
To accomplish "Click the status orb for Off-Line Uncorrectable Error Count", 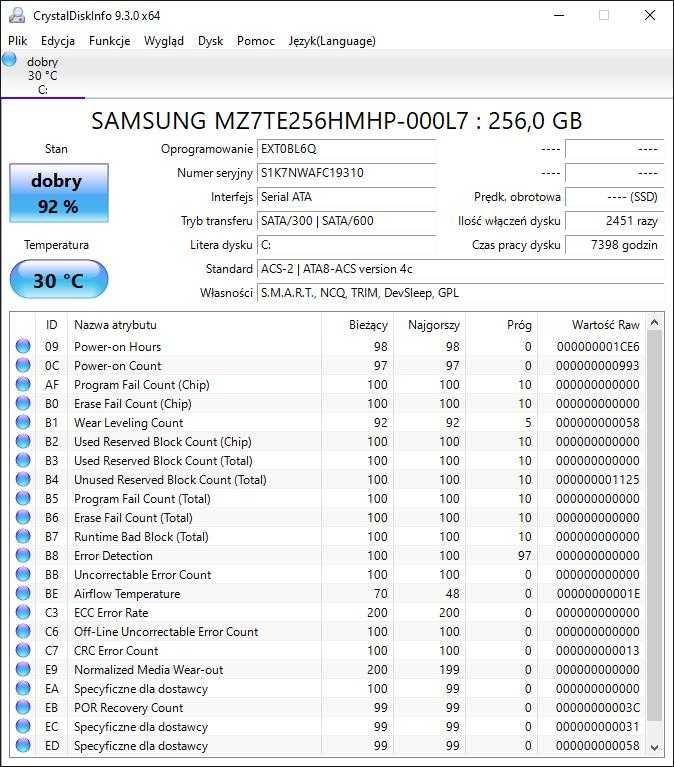I will pos(23,632).
